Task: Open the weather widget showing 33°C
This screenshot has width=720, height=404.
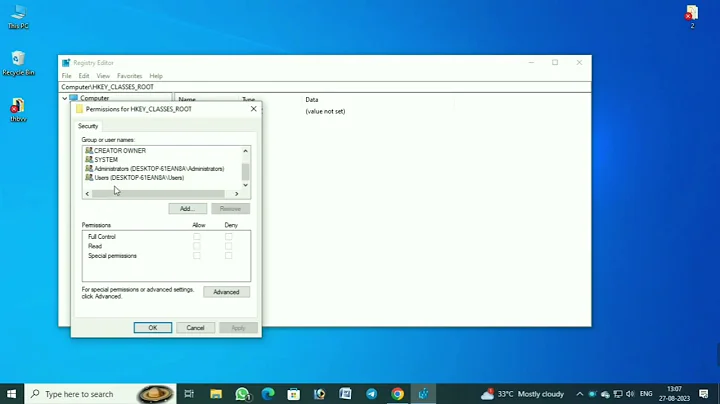Action: tap(523, 394)
